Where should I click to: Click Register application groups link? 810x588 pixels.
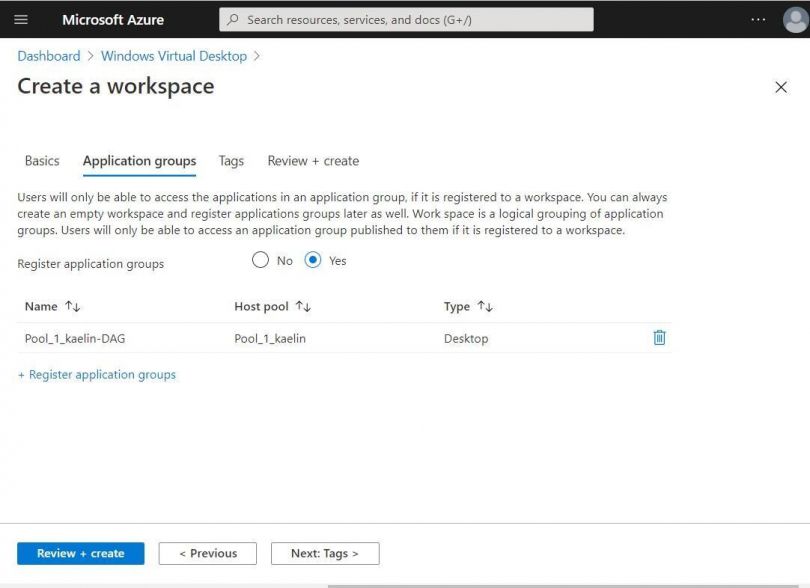[95, 374]
